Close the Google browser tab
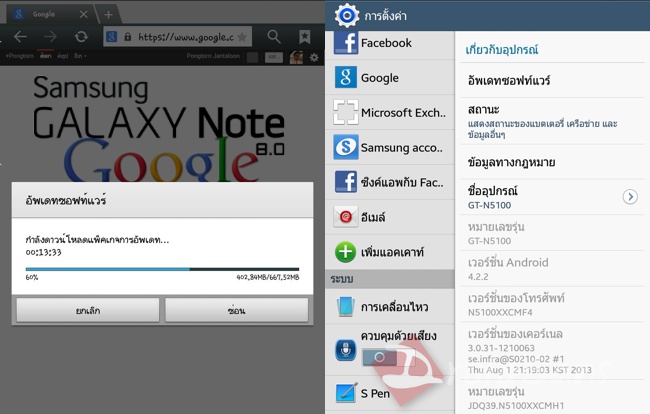The width and height of the screenshot is (650, 414). click(x=83, y=15)
